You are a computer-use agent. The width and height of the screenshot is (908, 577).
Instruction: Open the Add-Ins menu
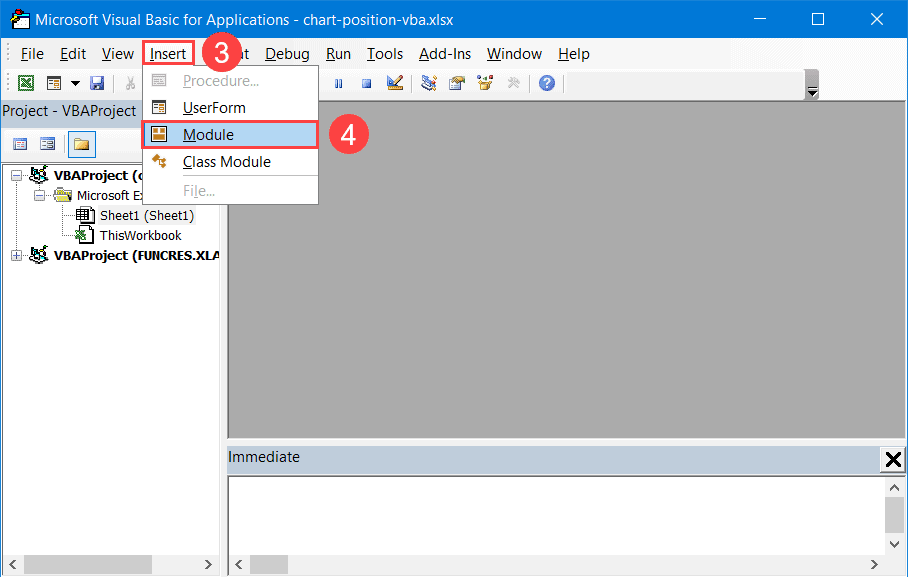[445, 54]
